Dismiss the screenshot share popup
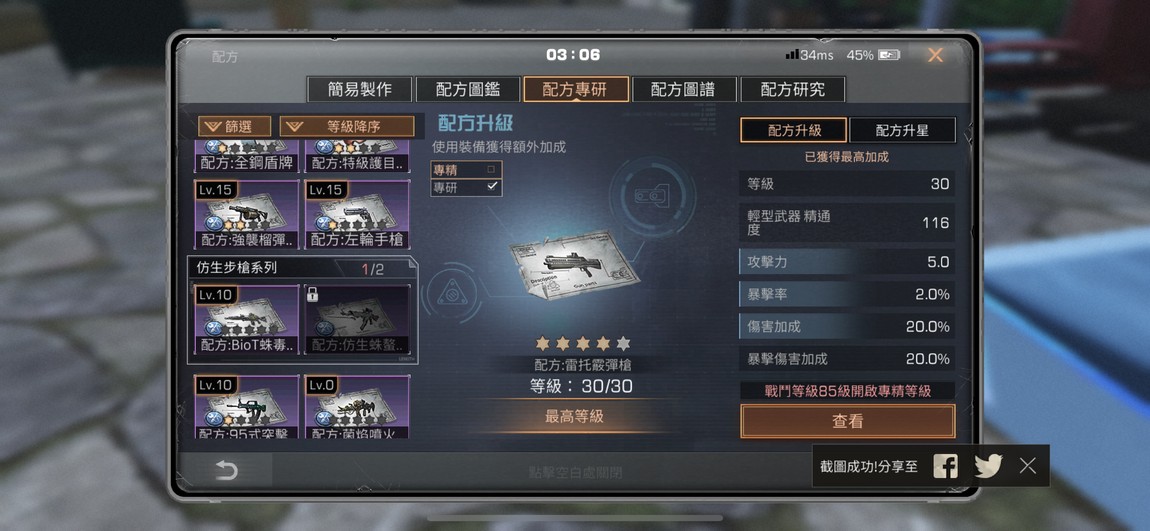The height and width of the screenshot is (531, 1150). coord(1028,466)
